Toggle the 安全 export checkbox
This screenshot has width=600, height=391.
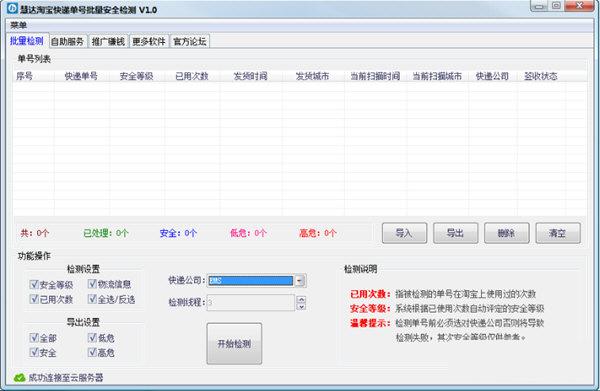pos(34,352)
